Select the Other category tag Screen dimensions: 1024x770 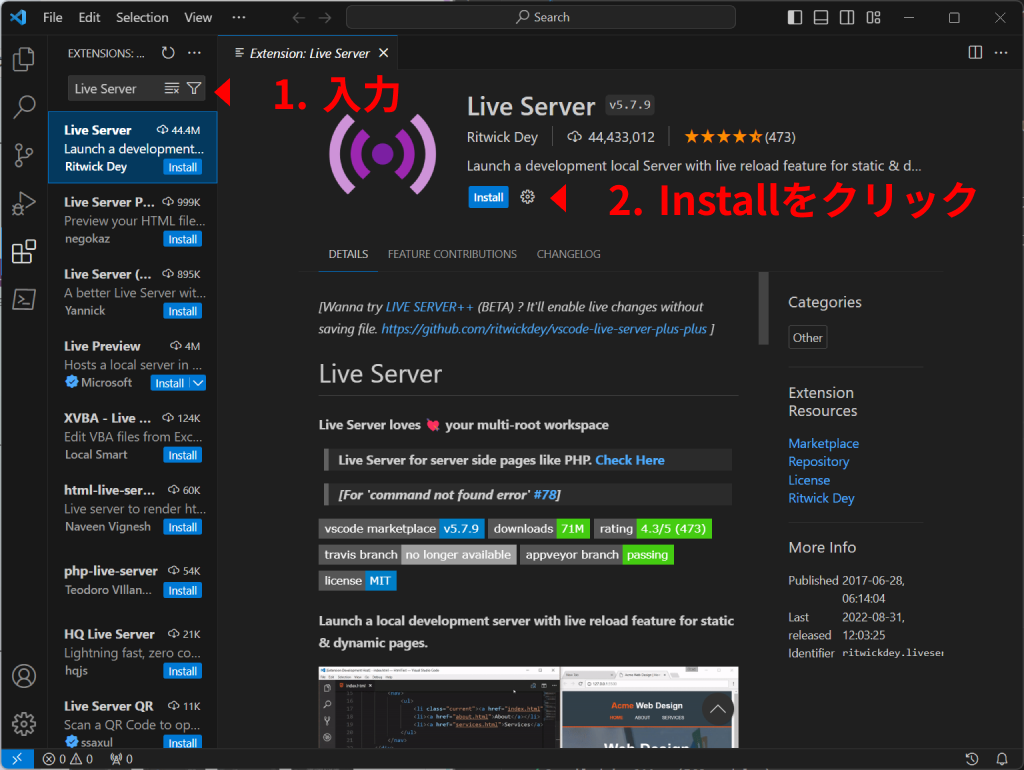(x=807, y=338)
